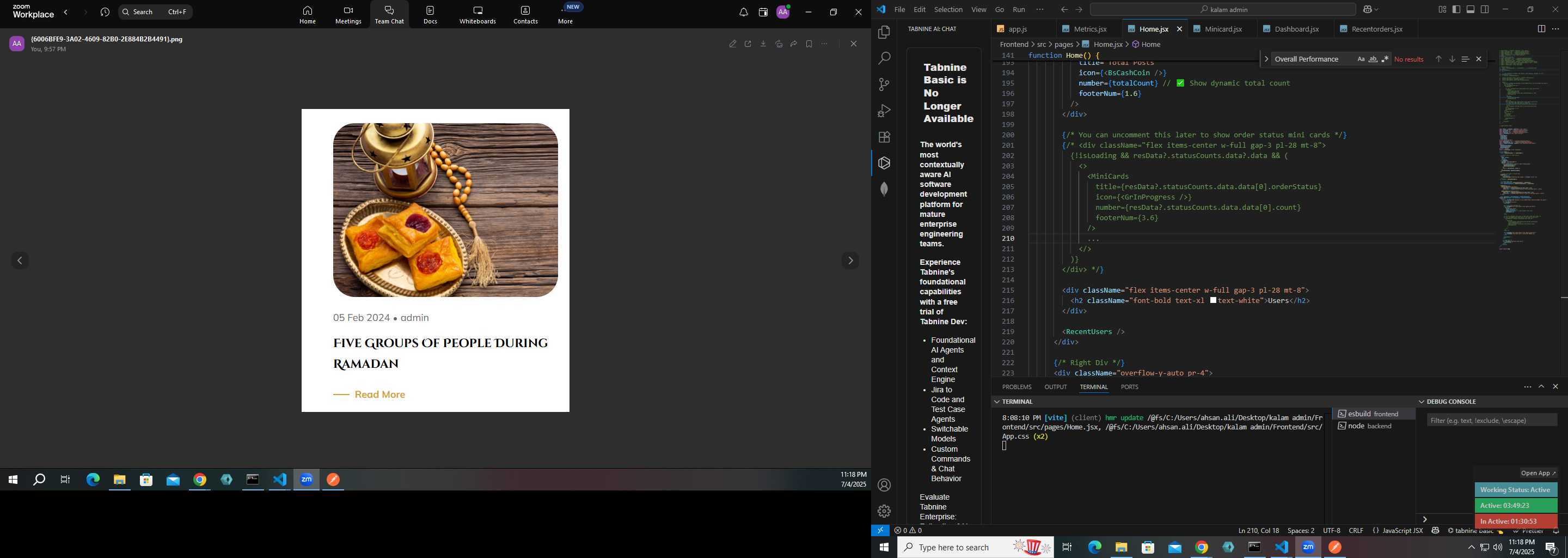The image size is (1568, 558).
Task: Click debug console filter input
Action: pos(1492,420)
